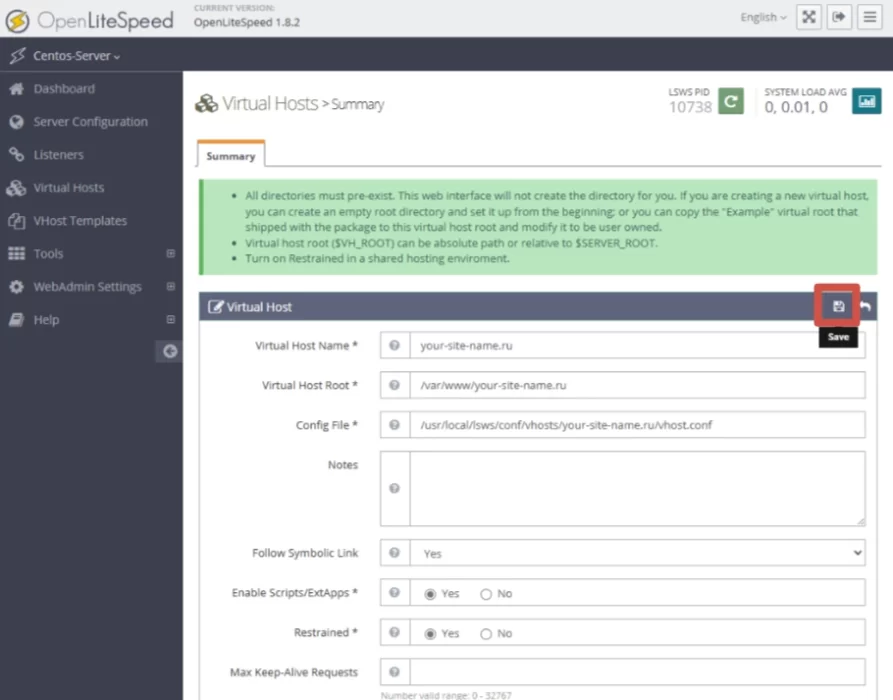This screenshot has width=893, height=700.
Task: Click the LSWS PID number 10738
Action: [690, 107]
